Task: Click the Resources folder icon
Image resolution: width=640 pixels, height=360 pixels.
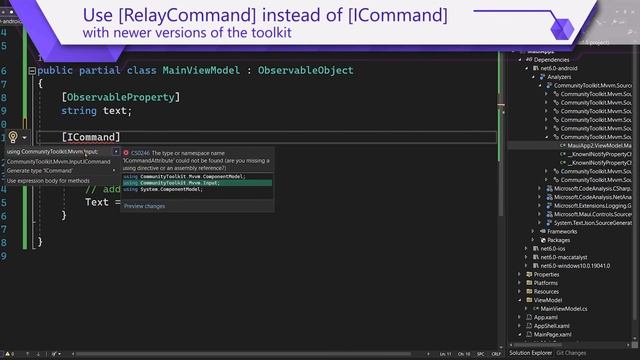Action: tap(529, 291)
